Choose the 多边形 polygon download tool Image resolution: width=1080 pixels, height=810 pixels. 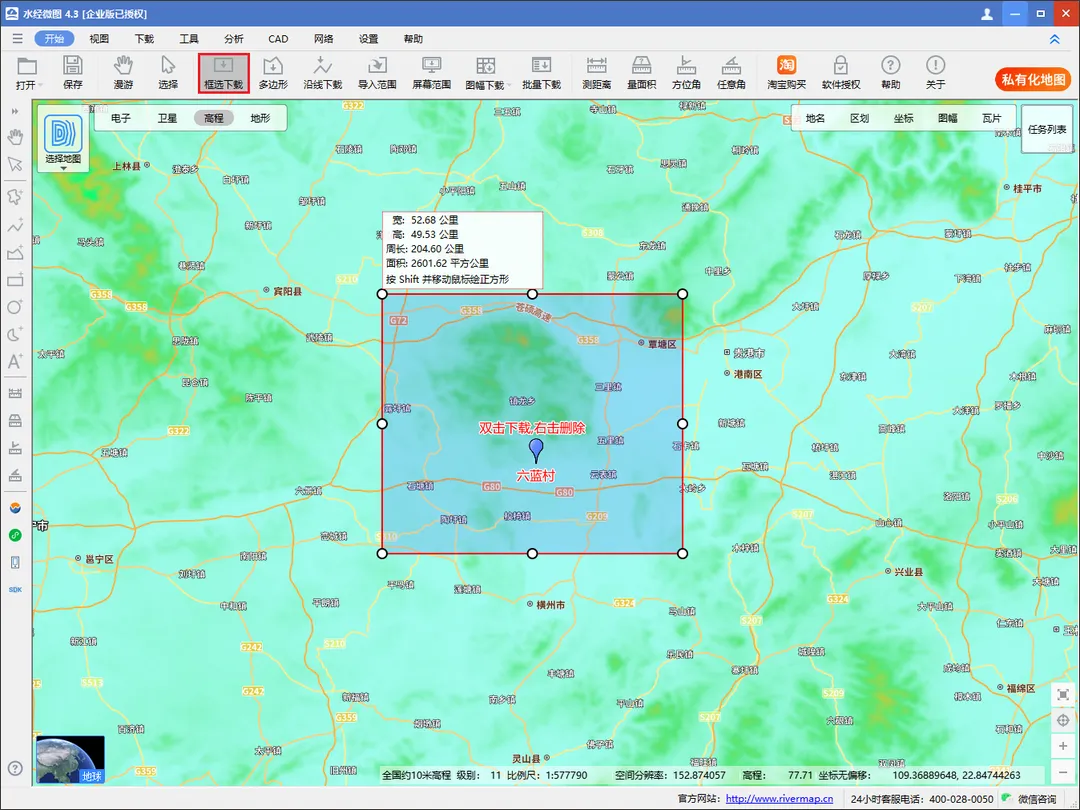(273, 72)
